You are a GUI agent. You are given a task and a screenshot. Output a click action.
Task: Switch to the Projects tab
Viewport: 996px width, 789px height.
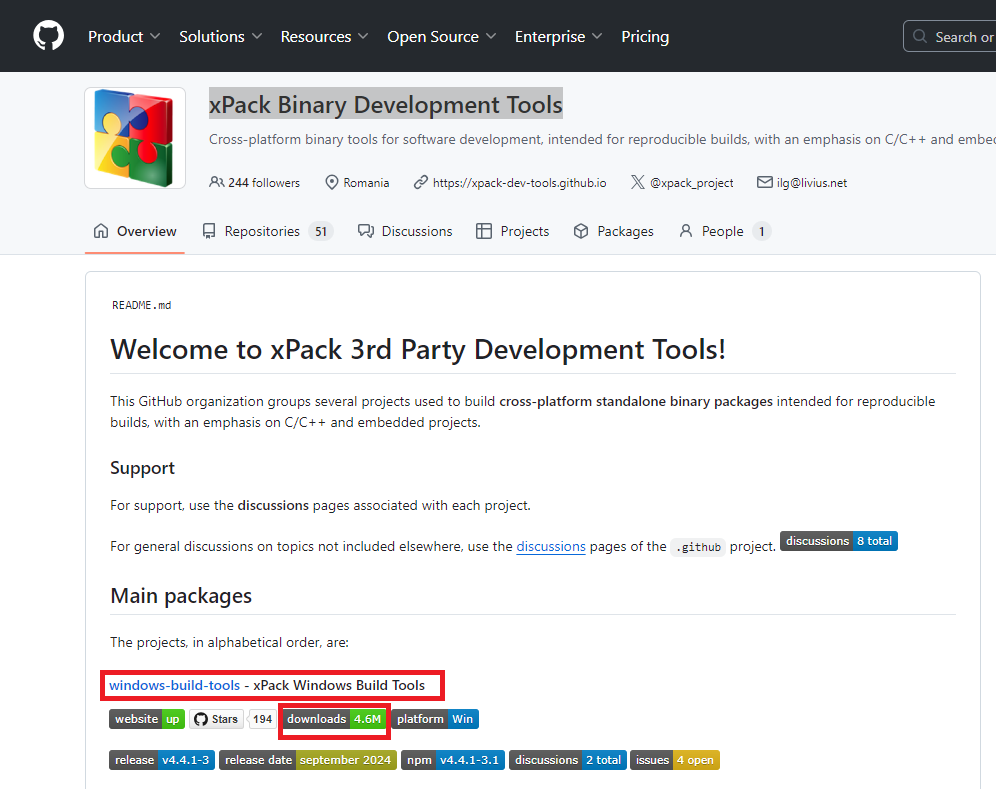[x=513, y=231]
